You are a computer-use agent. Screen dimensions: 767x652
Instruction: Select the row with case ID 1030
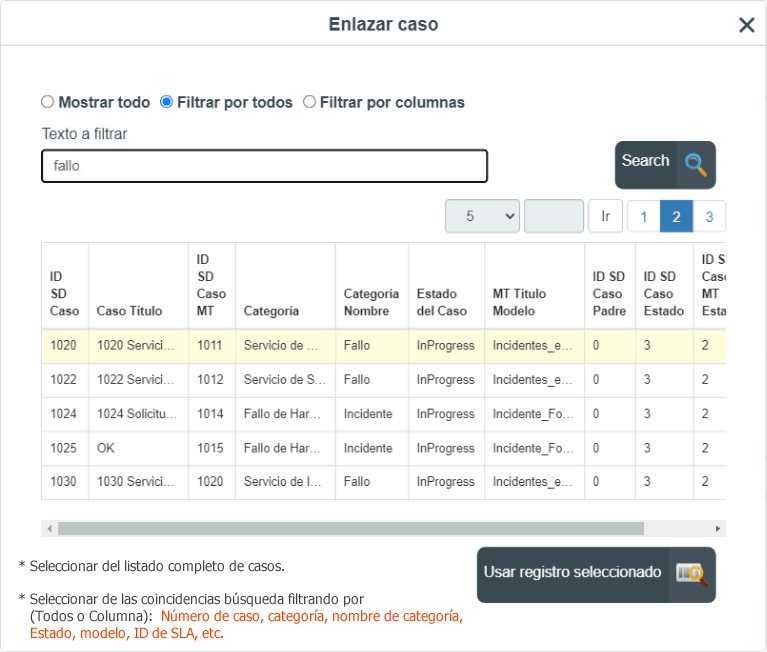point(384,482)
